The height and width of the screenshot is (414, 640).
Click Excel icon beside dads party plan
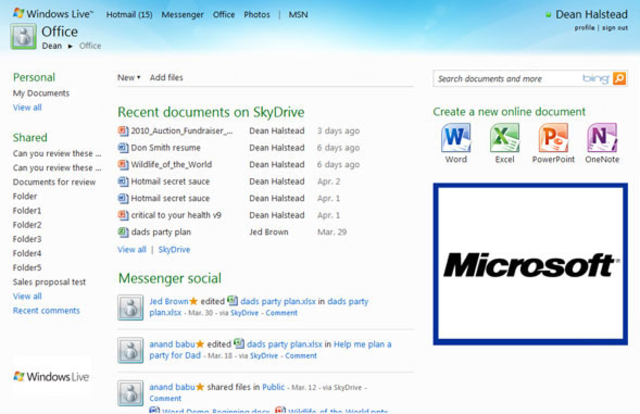pyautogui.click(x=123, y=232)
